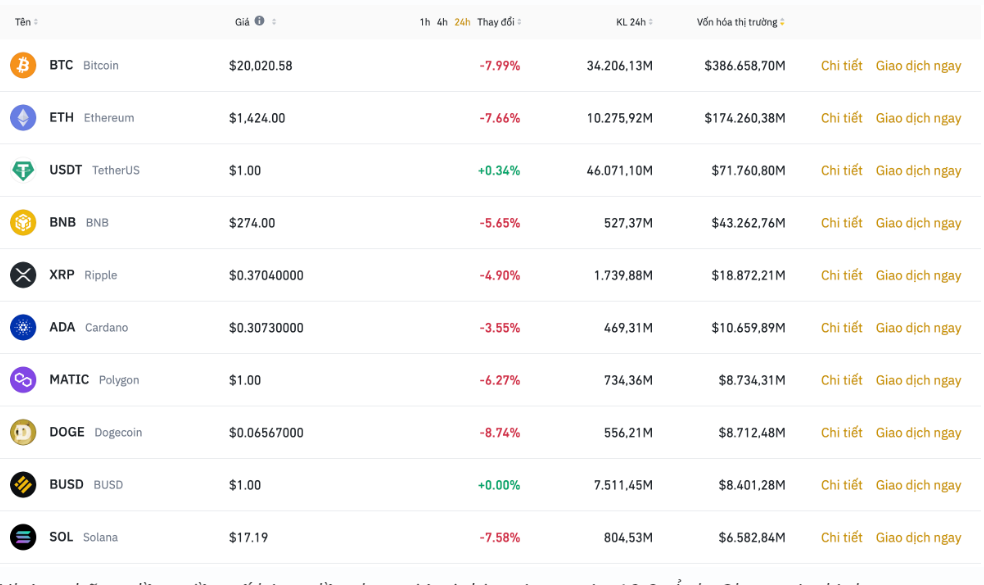Click volume value 46.071,10M
This screenshot has width=984, height=585.
(619, 171)
